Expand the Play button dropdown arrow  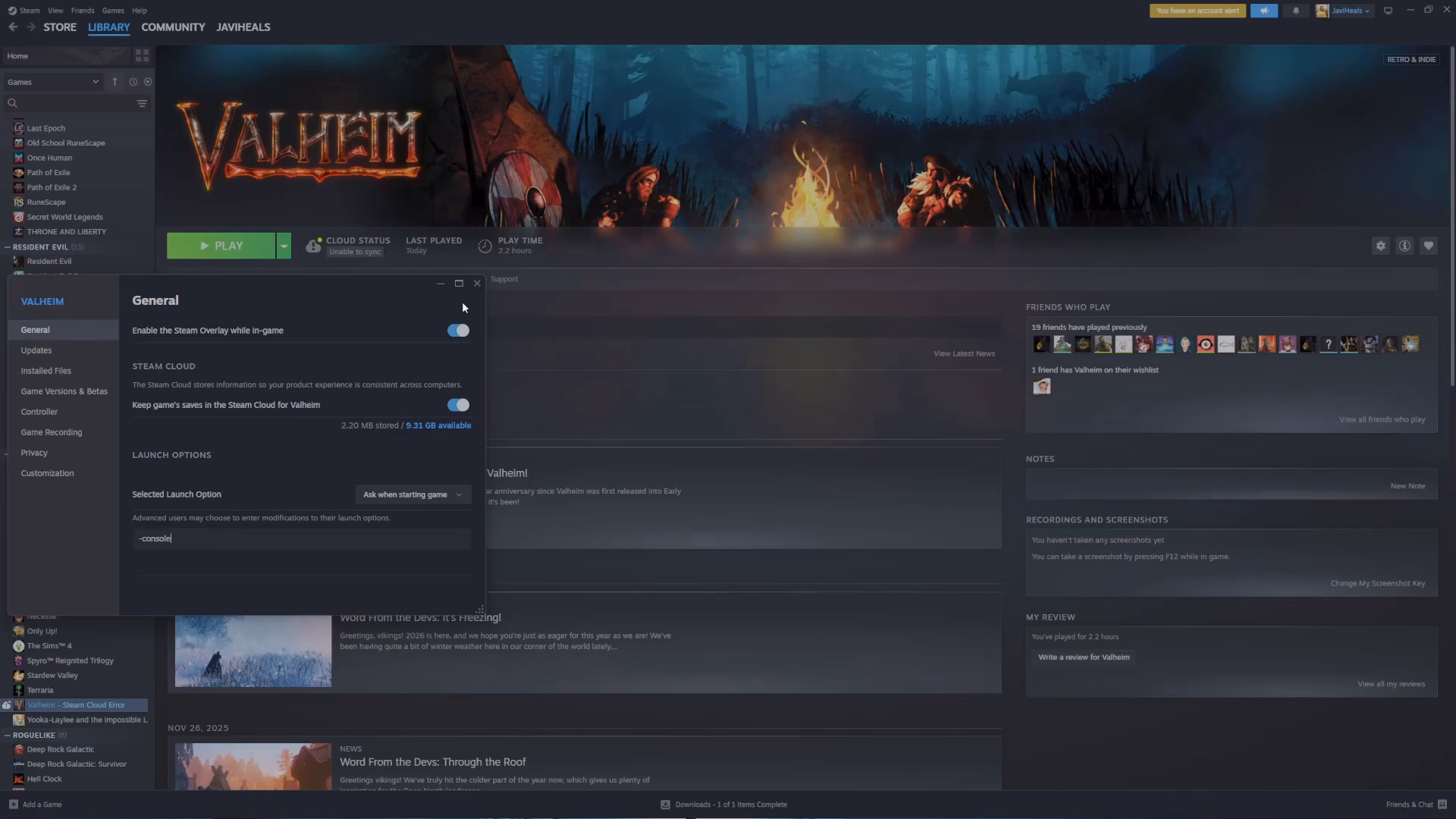click(x=284, y=246)
